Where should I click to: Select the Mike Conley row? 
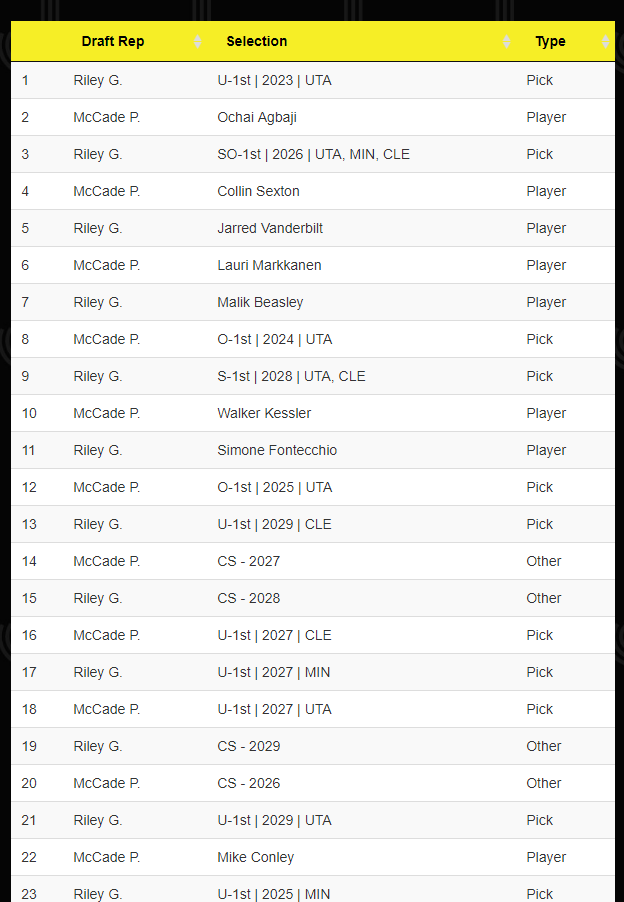(313, 857)
